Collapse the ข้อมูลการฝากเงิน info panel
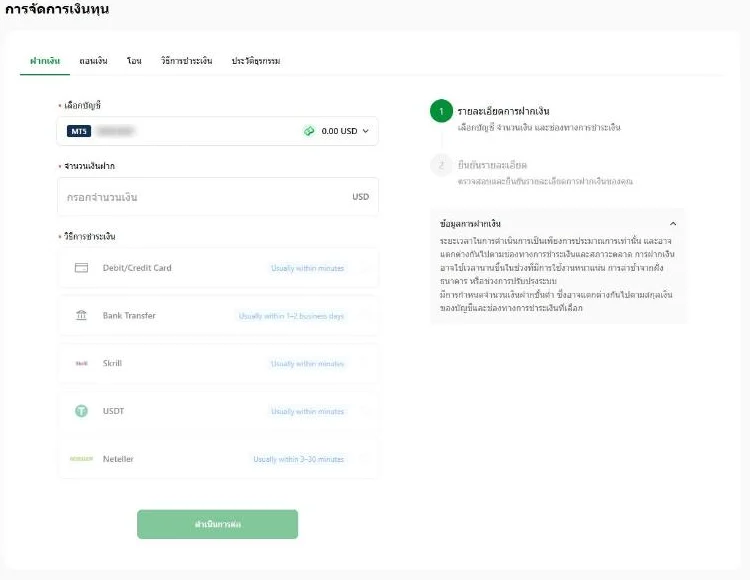The height and width of the screenshot is (580, 750). click(673, 223)
